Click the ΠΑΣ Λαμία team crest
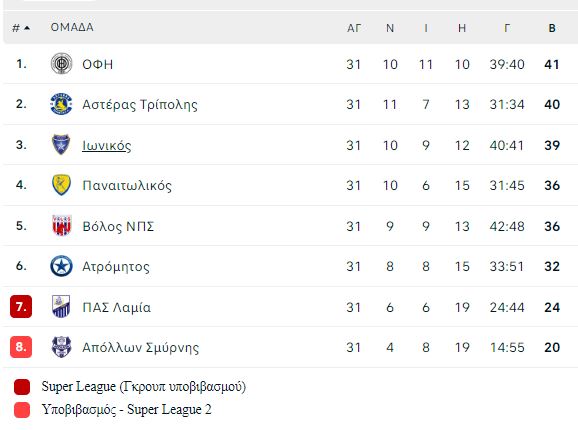Image resolution: width=578 pixels, height=430 pixels. coord(61,307)
